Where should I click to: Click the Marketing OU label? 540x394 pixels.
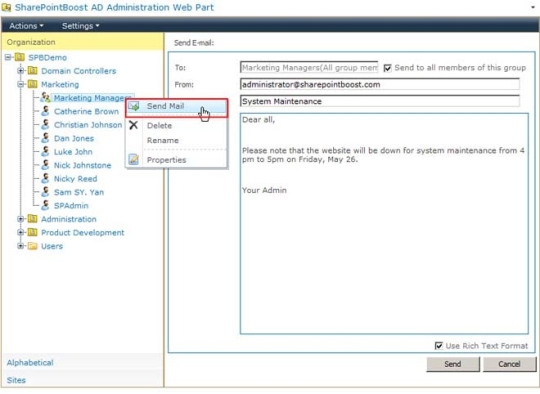pyautogui.click(x=60, y=84)
